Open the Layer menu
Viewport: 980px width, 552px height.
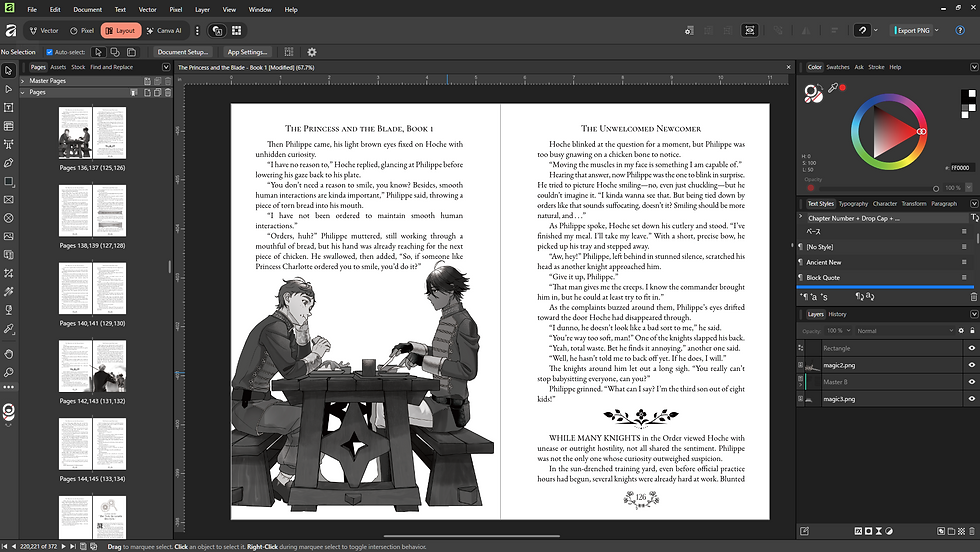tap(202, 9)
